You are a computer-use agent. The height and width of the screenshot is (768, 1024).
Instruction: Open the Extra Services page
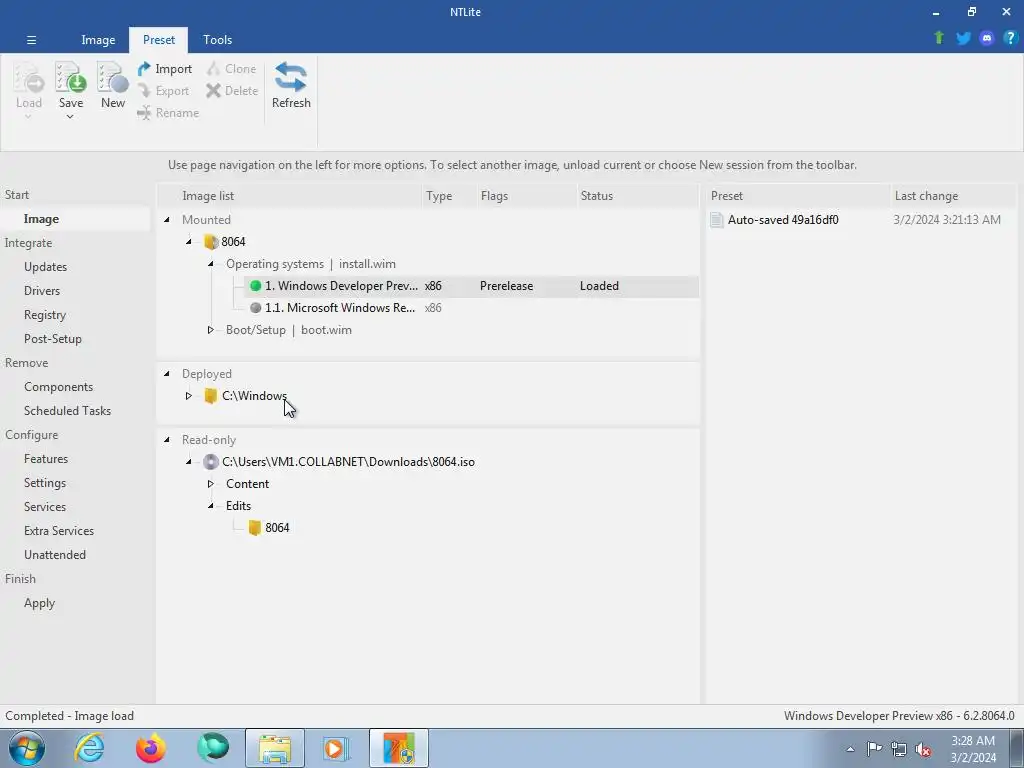click(59, 532)
